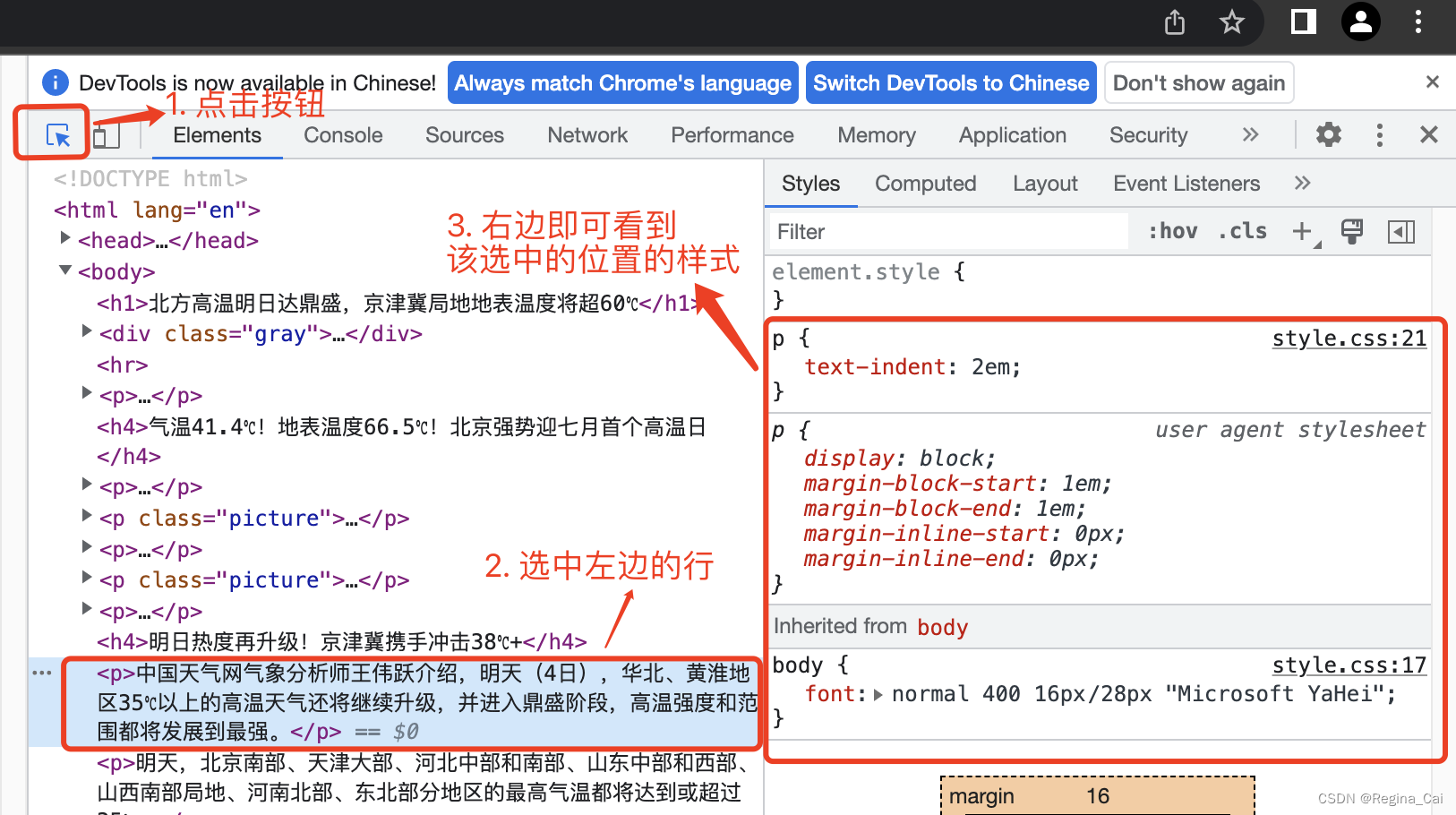Open the Sources tab
This screenshot has width=1456, height=815.
pyautogui.click(x=465, y=135)
